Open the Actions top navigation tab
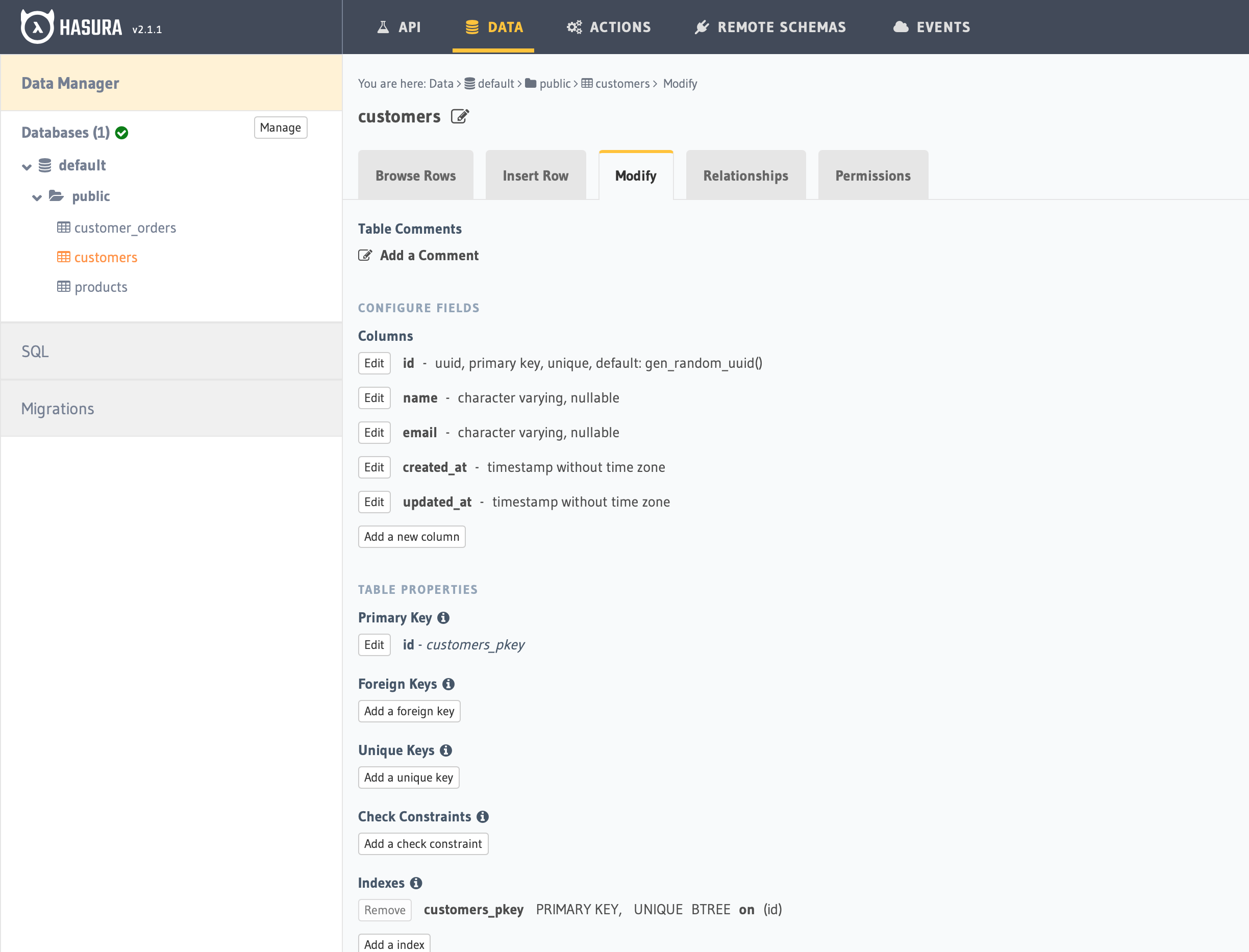The image size is (1249, 952). (609, 27)
